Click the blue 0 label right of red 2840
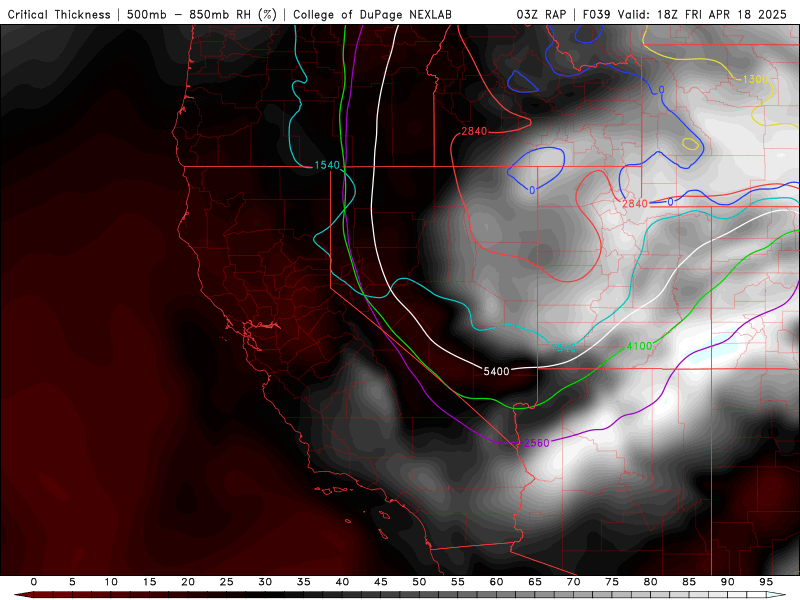 tap(670, 202)
